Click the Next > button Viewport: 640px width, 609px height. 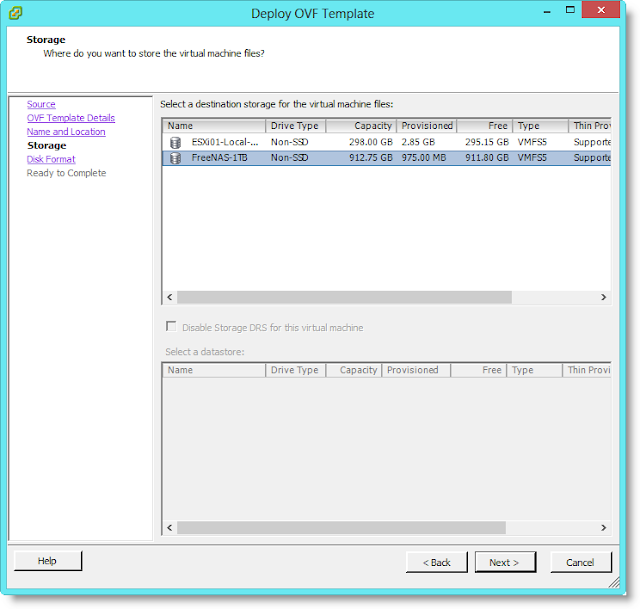[x=505, y=562]
